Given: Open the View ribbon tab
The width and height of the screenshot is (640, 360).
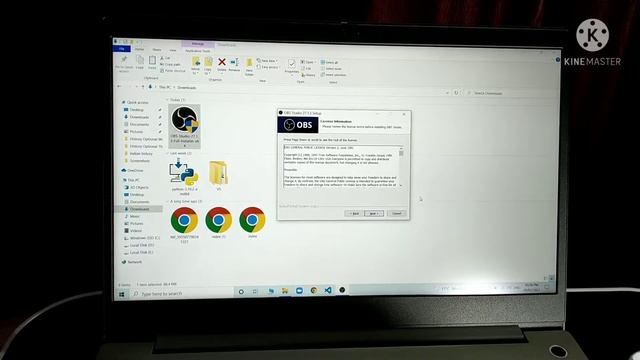Looking at the screenshot, I should coord(173,50).
